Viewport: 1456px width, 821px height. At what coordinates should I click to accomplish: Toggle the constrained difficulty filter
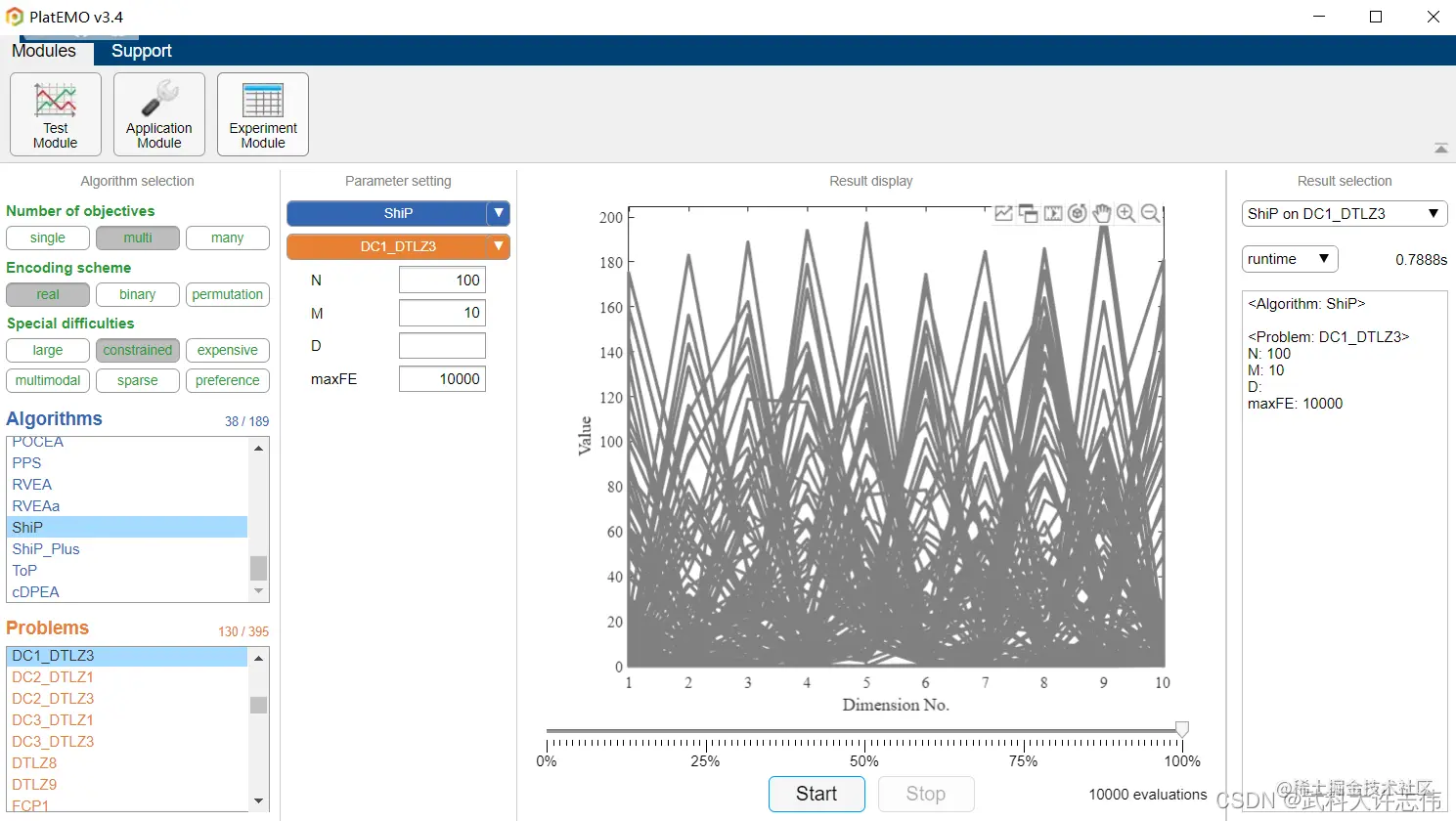(x=138, y=350)
